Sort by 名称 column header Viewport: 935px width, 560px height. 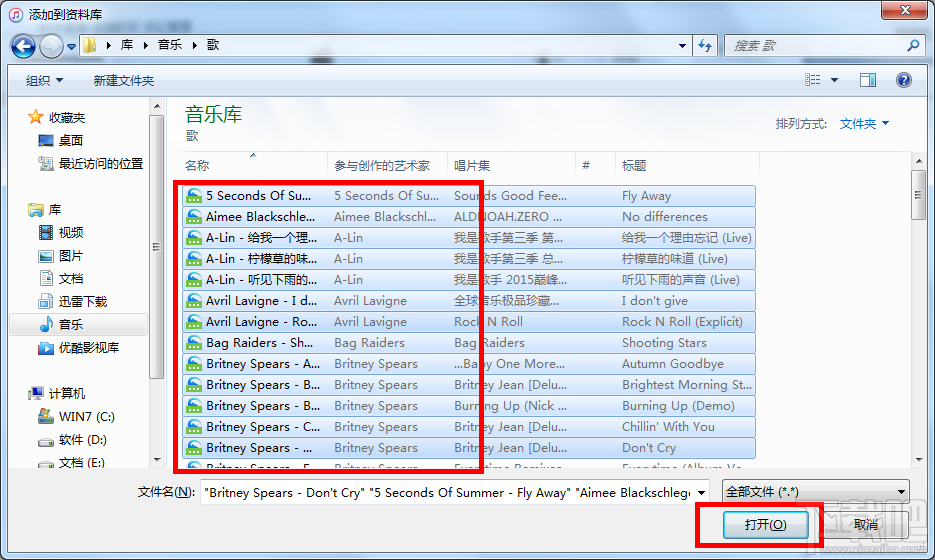pyautogui.click(x=255, y=165)
